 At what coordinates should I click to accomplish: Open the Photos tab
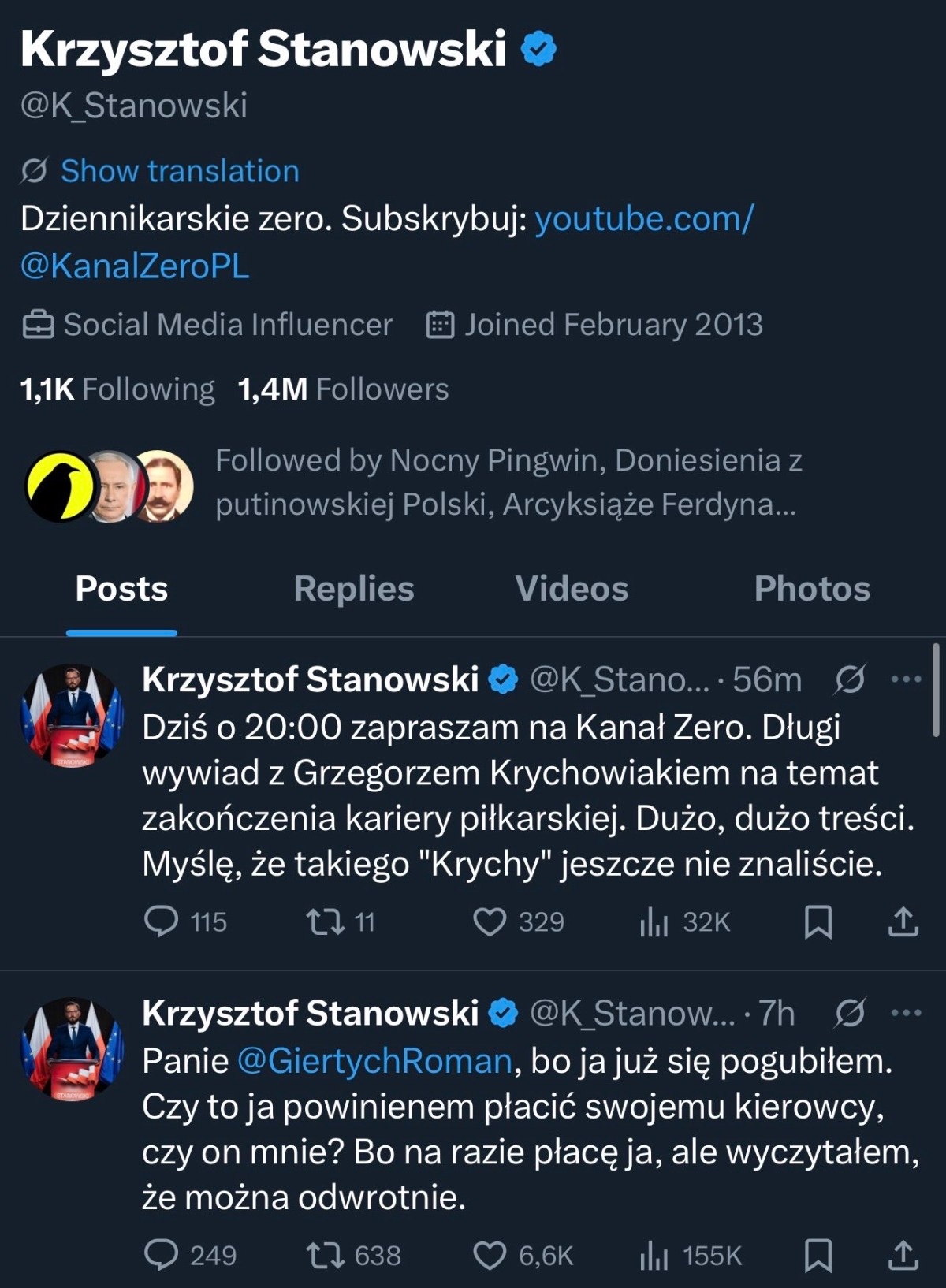coord(812,589)
